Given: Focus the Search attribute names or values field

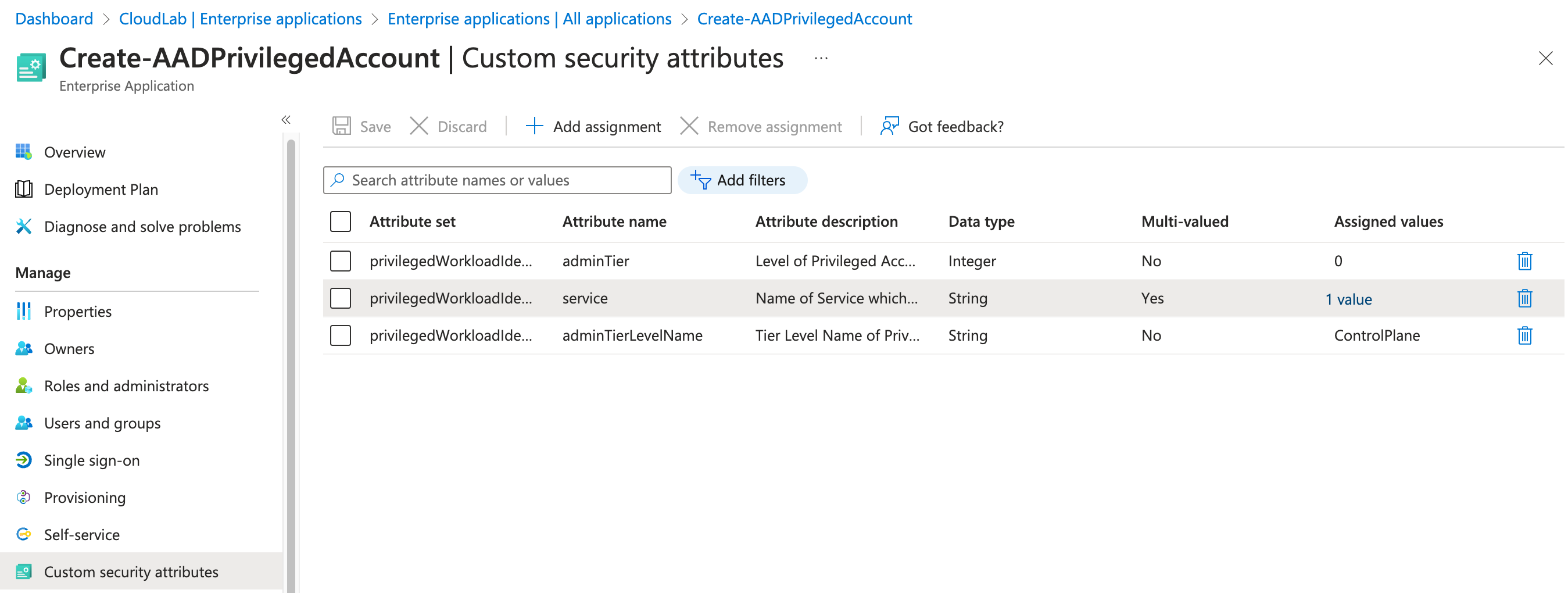Looking at the screenshot, I should click(x=497, y=180).
